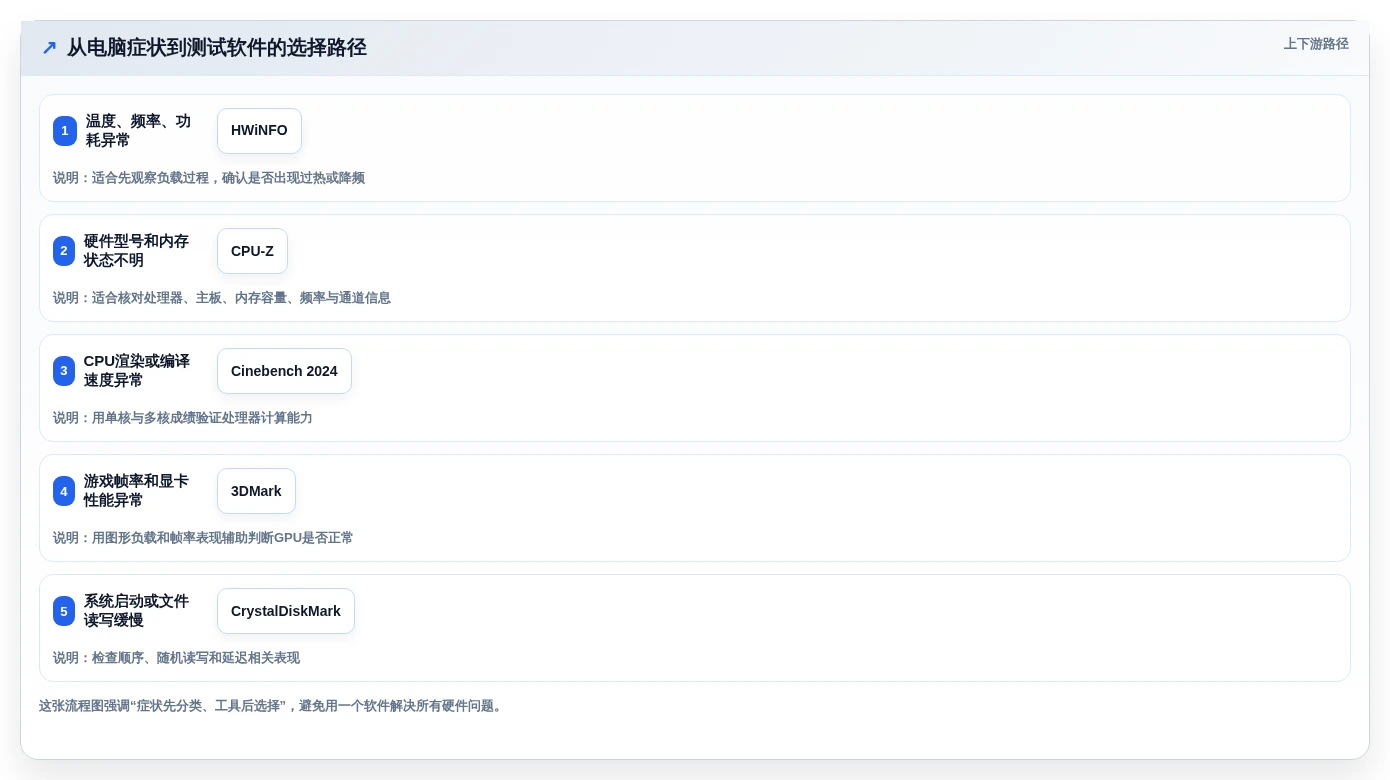
Task: Click the step 5 number badge
Action: (64, 611)
